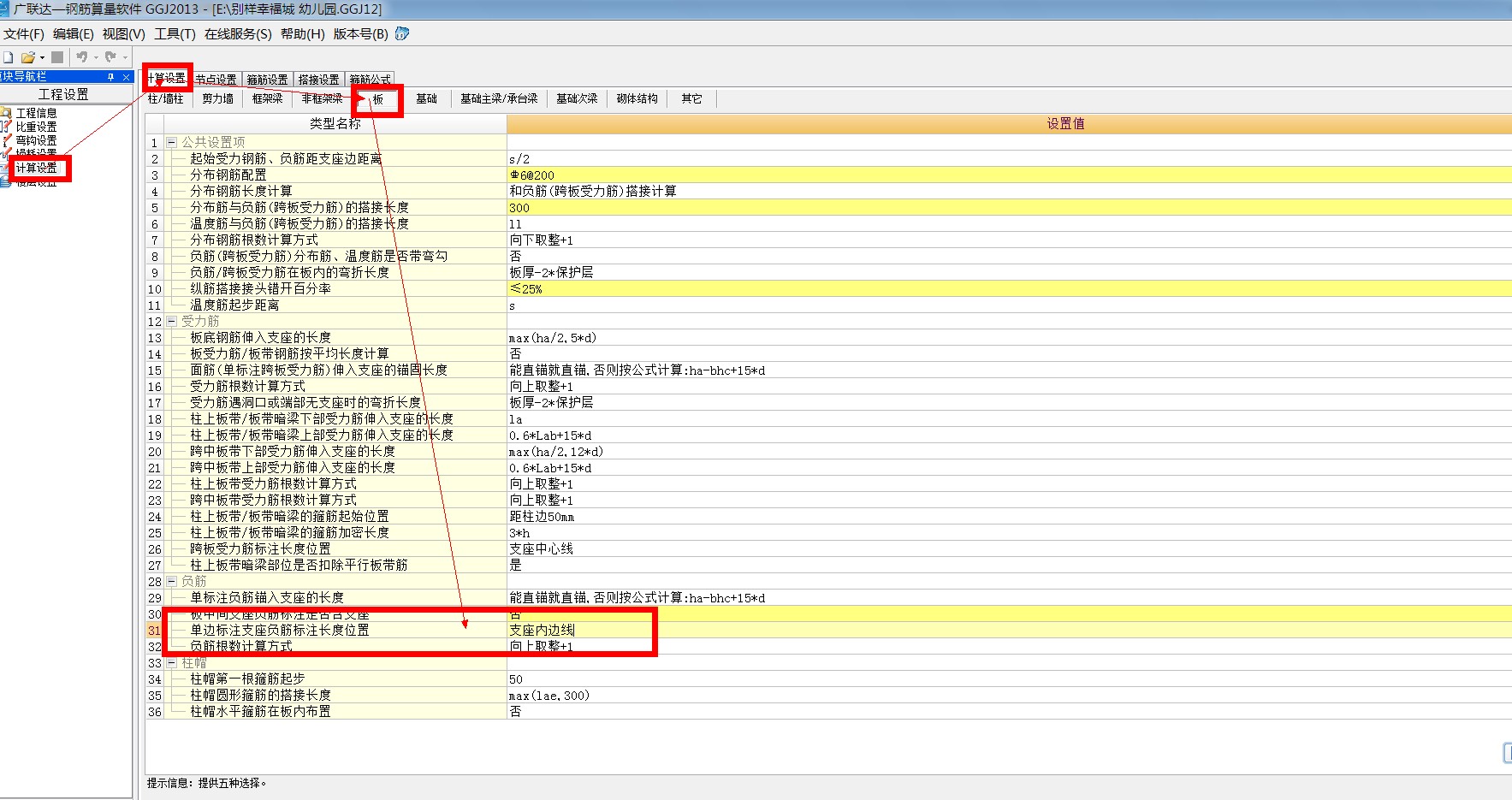The image size is (1512, 800).
Task: Open 计算设置 in navigation panel
Action: (x=36, y=168)
